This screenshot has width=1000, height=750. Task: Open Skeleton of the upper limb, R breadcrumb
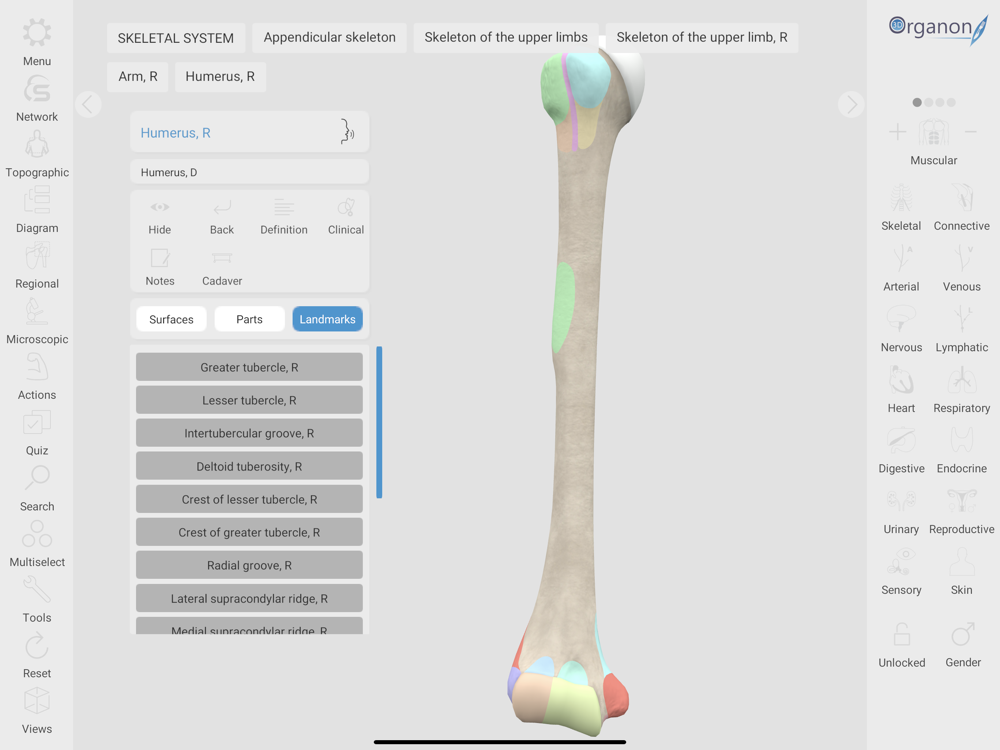702,38
